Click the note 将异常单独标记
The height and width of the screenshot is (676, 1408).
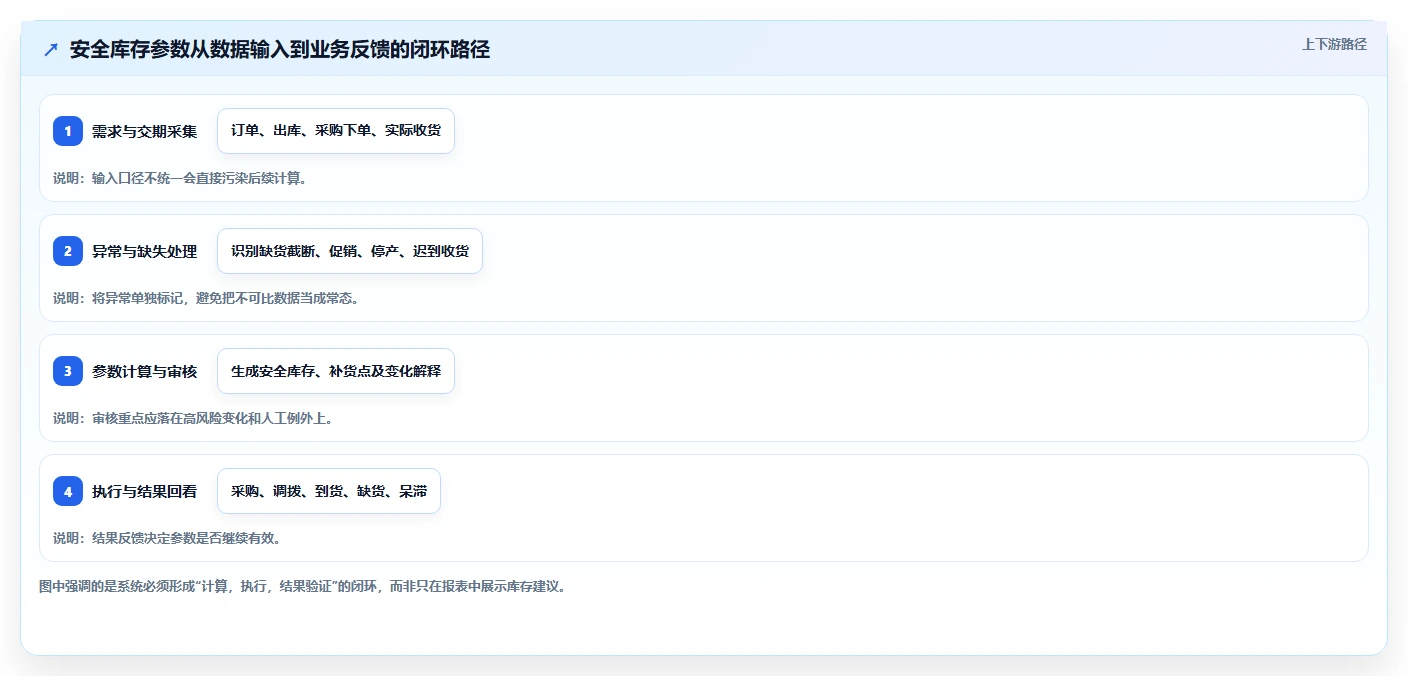pyautogui.click(x=206, y=298)
